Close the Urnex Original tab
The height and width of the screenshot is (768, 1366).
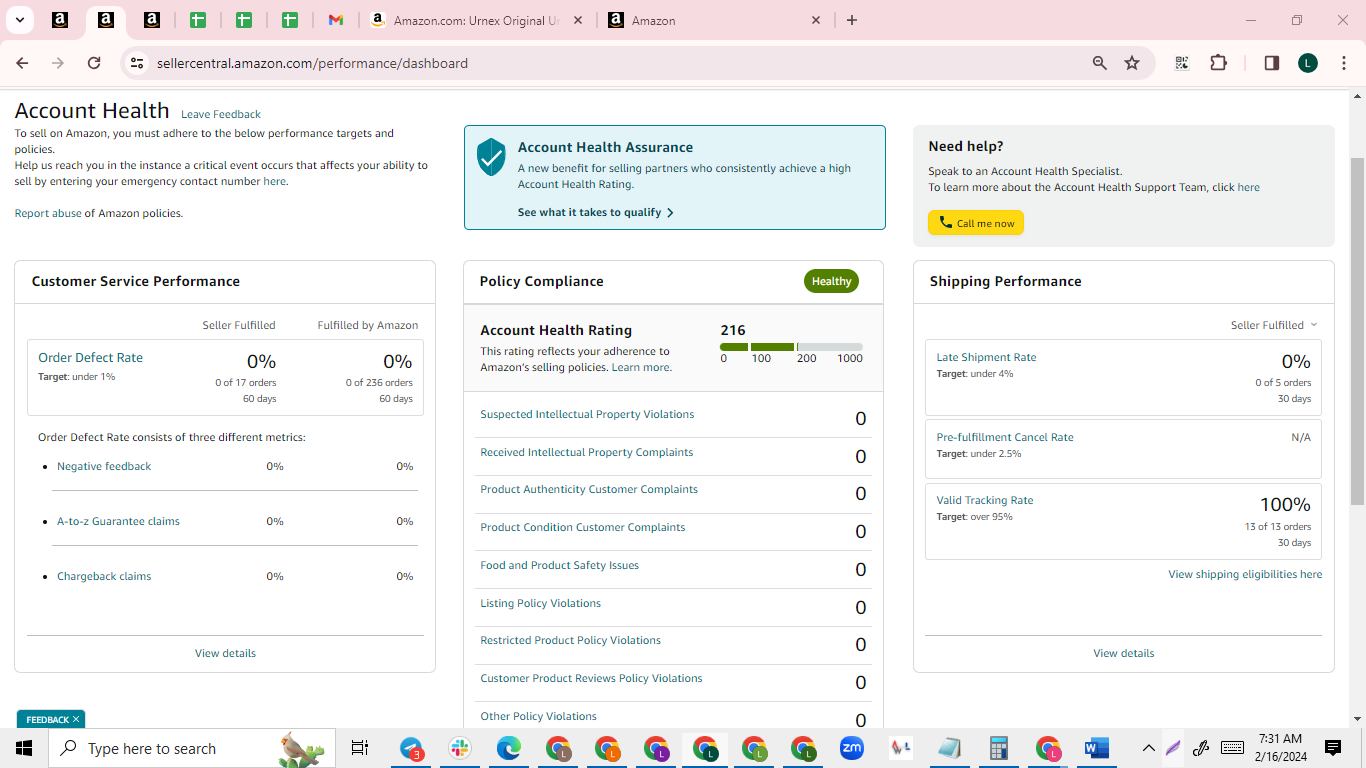click(578, 20)
